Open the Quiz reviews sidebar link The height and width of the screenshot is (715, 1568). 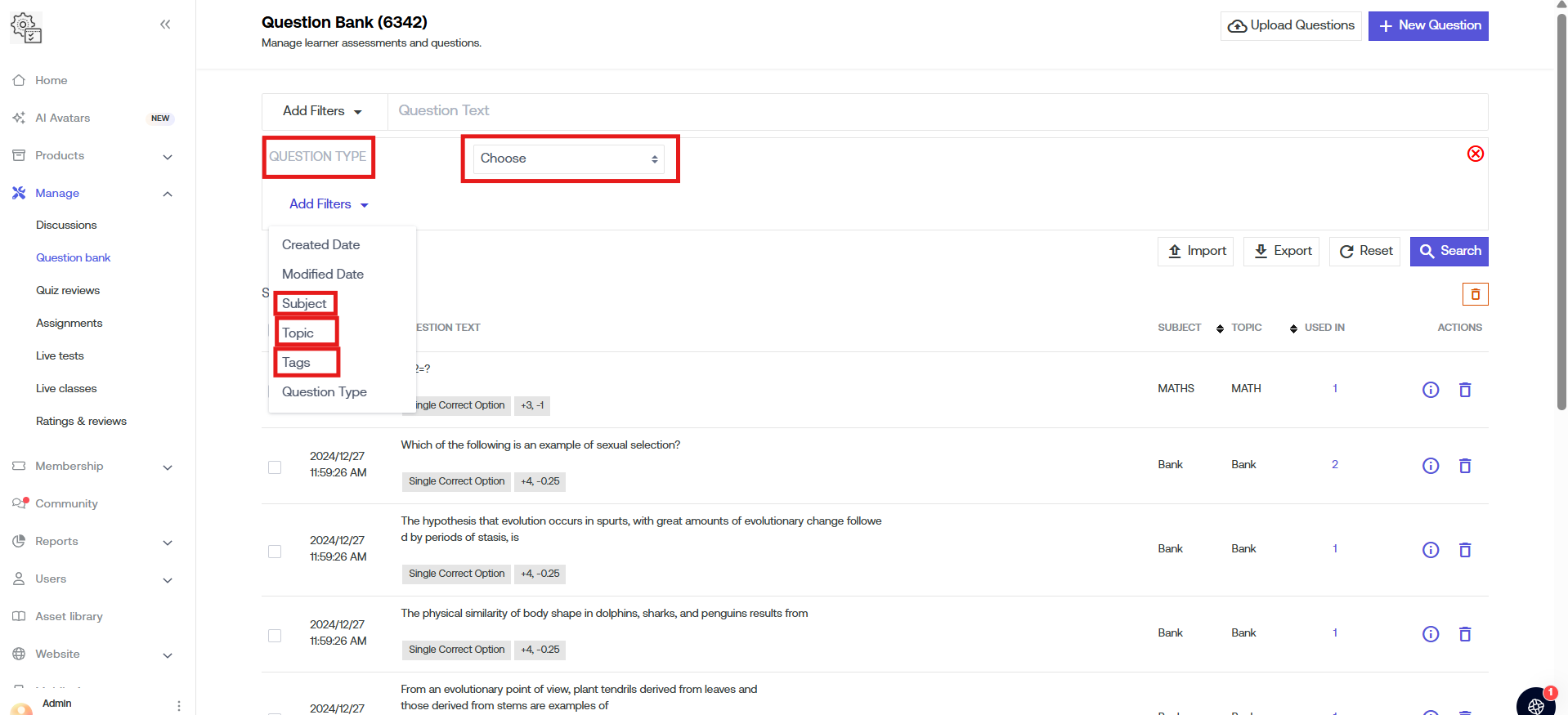point(68,291)
